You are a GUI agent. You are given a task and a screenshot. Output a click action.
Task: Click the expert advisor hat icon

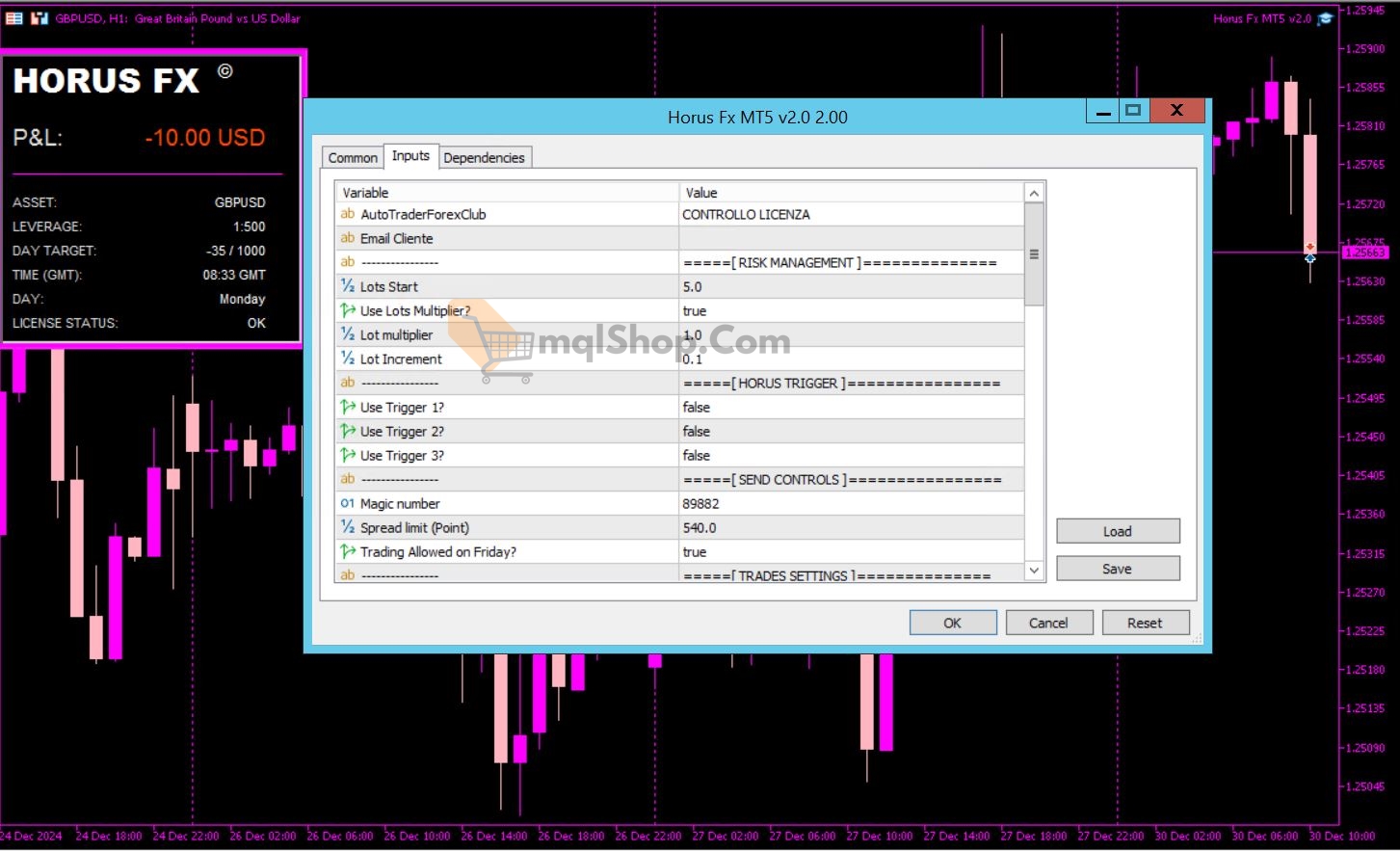1326,18
